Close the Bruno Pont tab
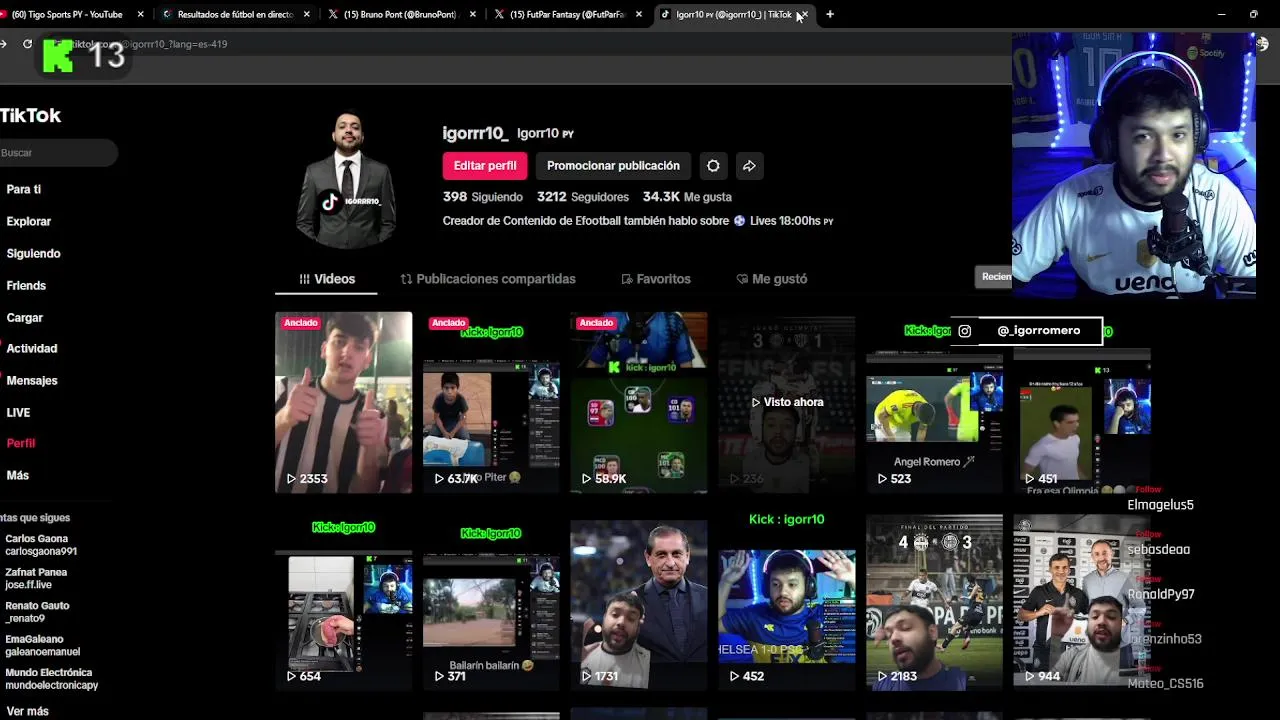The width and height of the screenshot is (1280, 720). pyautogui.click(x=473, y=14)
